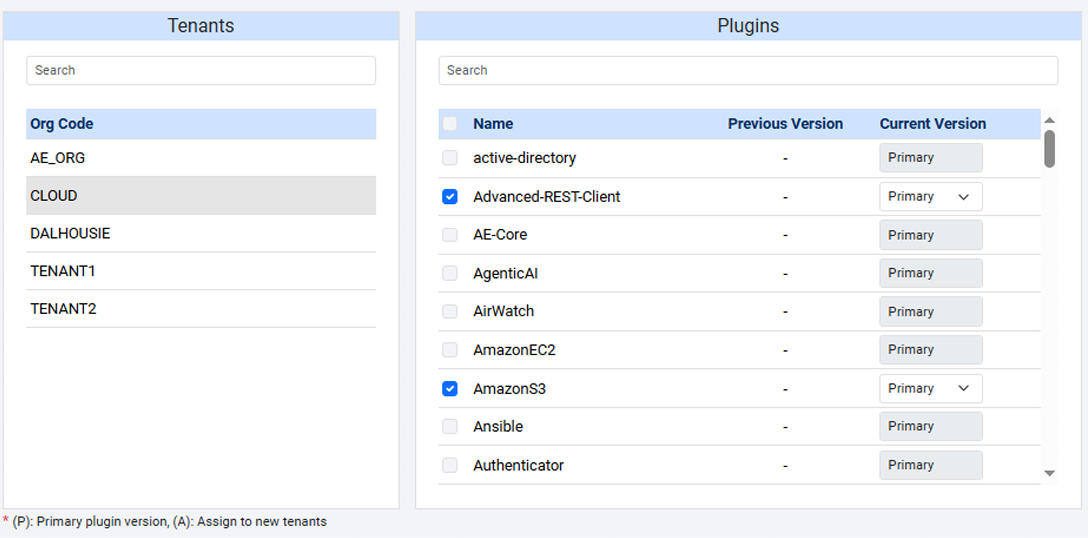Check the active-directory plugin checkbox
Screen dimensions: 1090x538
point(450,158)
